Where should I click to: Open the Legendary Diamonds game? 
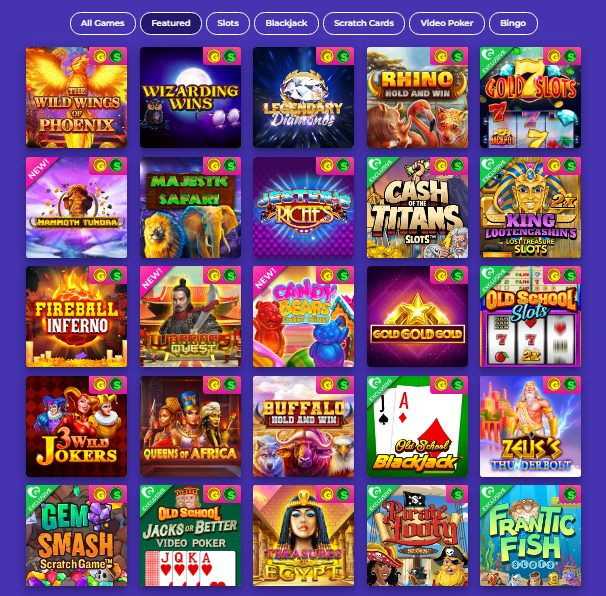[303, 97]
